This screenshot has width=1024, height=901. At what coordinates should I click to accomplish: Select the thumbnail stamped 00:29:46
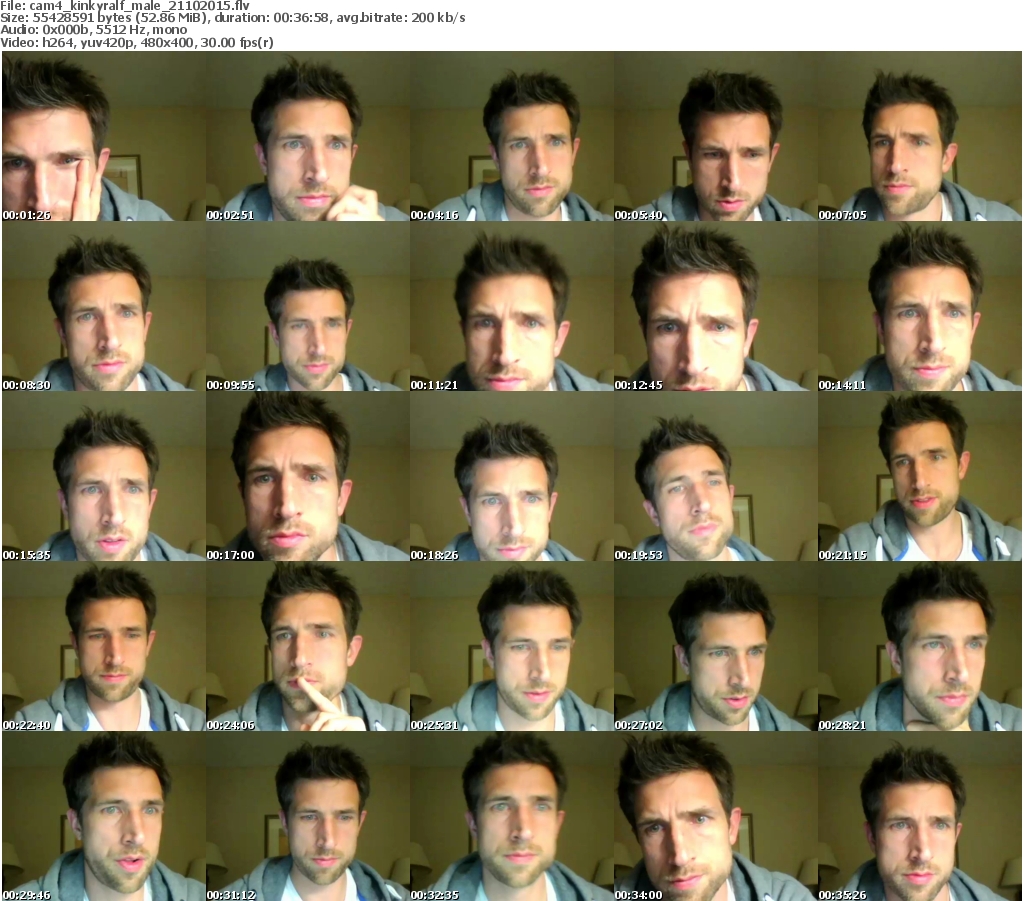click(x=104, y=816)
